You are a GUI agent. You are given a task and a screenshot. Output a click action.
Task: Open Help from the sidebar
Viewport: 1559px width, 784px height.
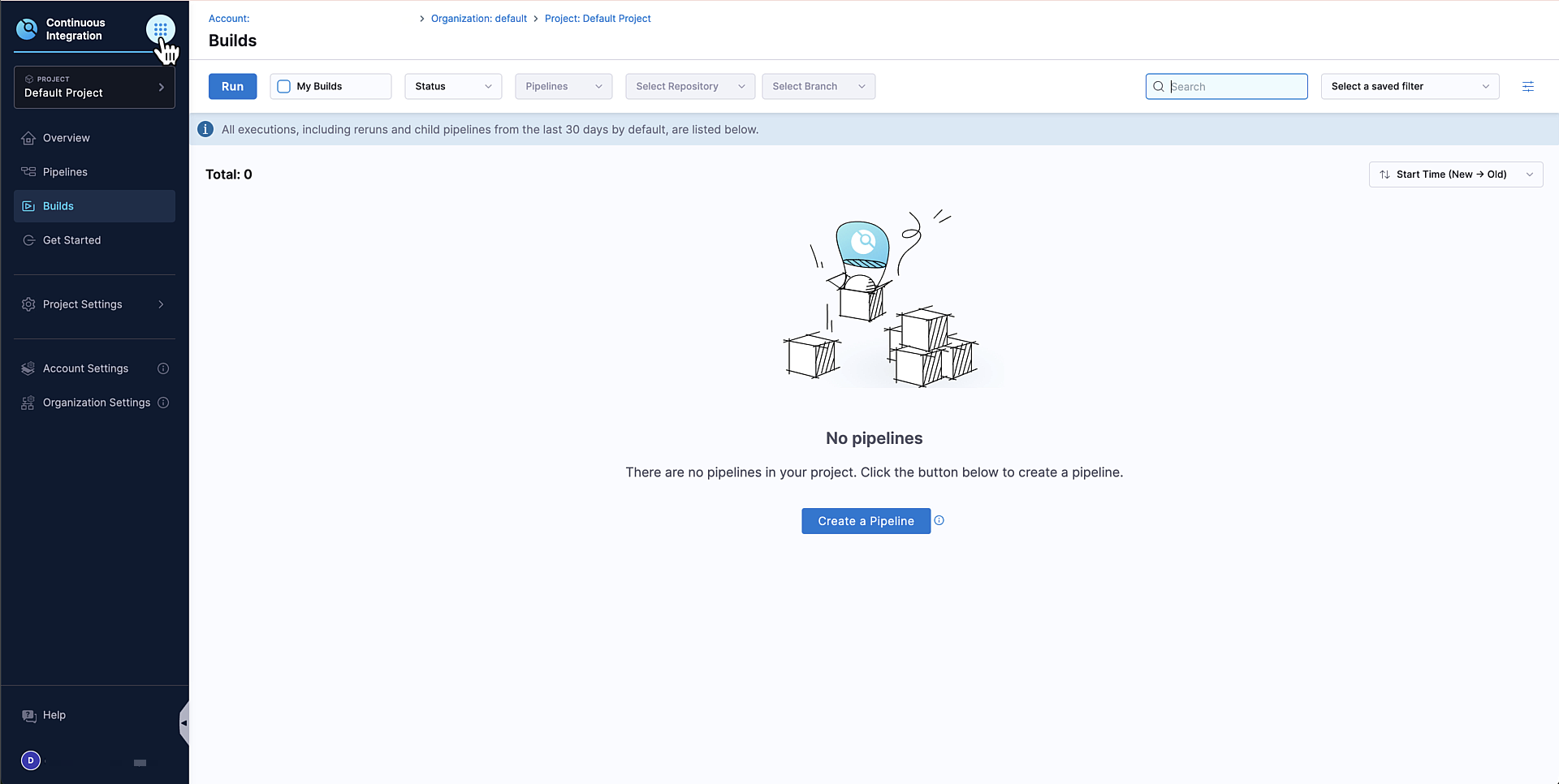click(54, 715)
